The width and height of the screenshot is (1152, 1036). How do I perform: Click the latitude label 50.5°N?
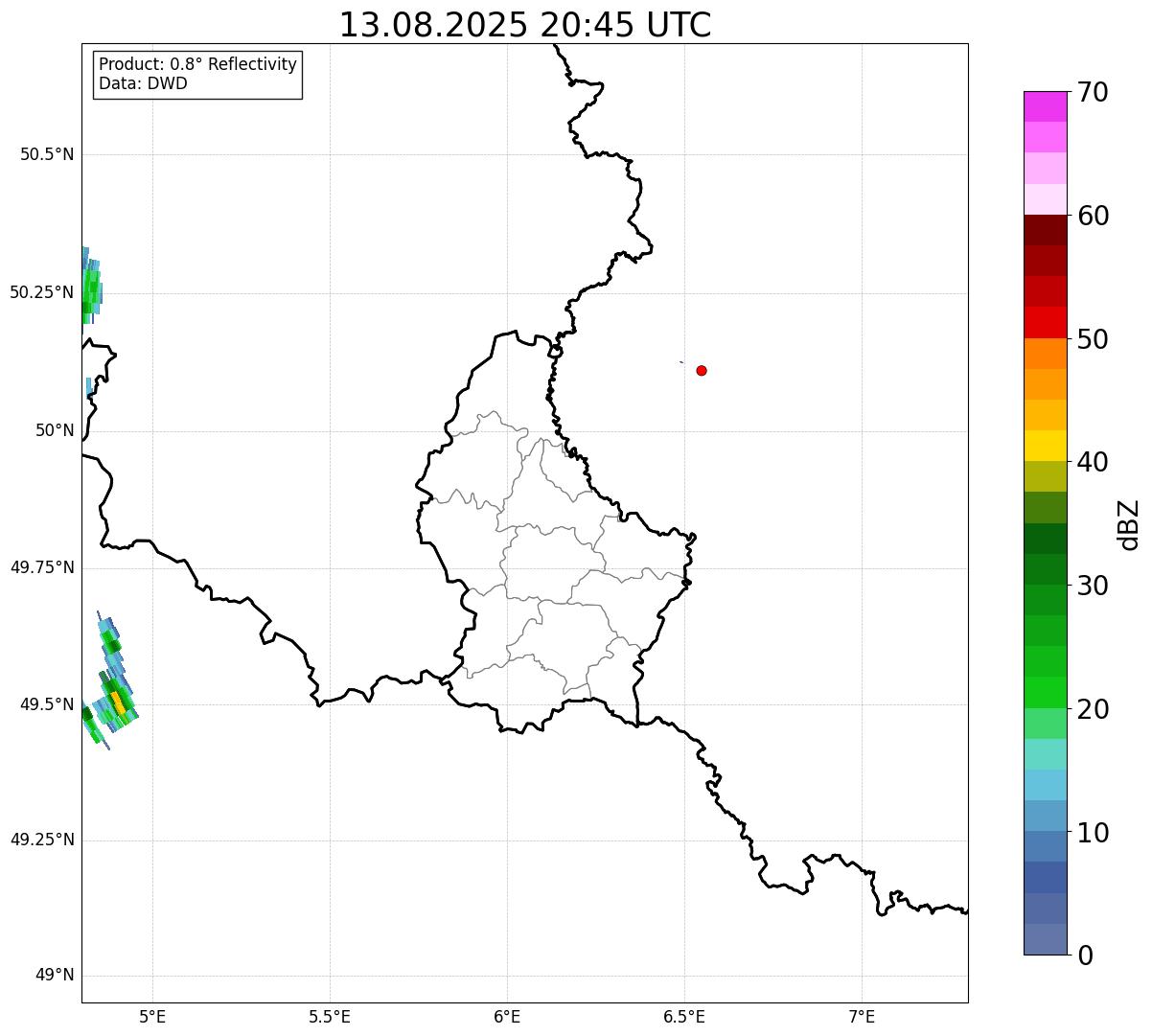tap(47, 155)
